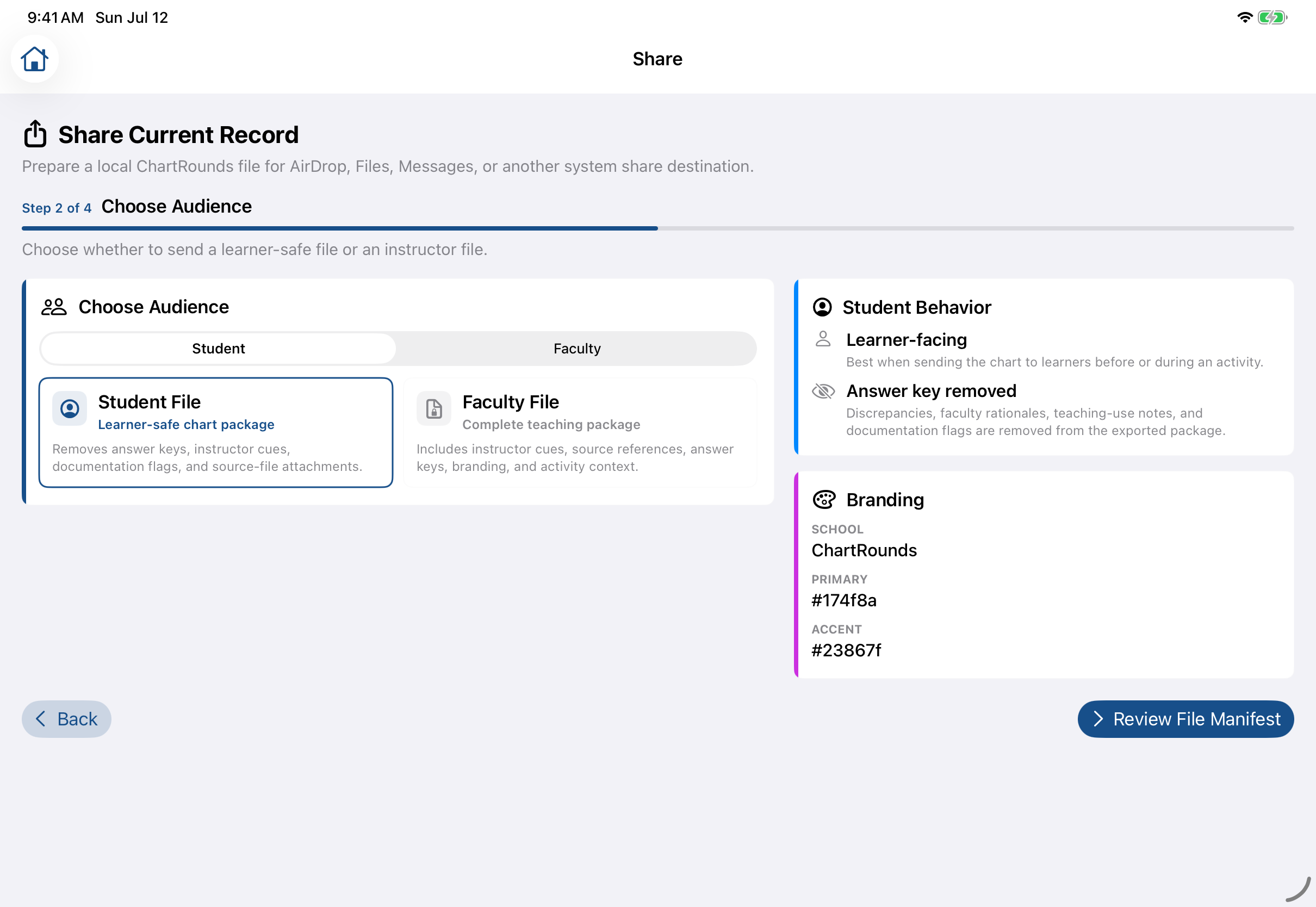Click the 'Discrepancies, faculty rationales' description
The width and height of the screenshot is (1316, 907).
click(x=1035, y=421)
